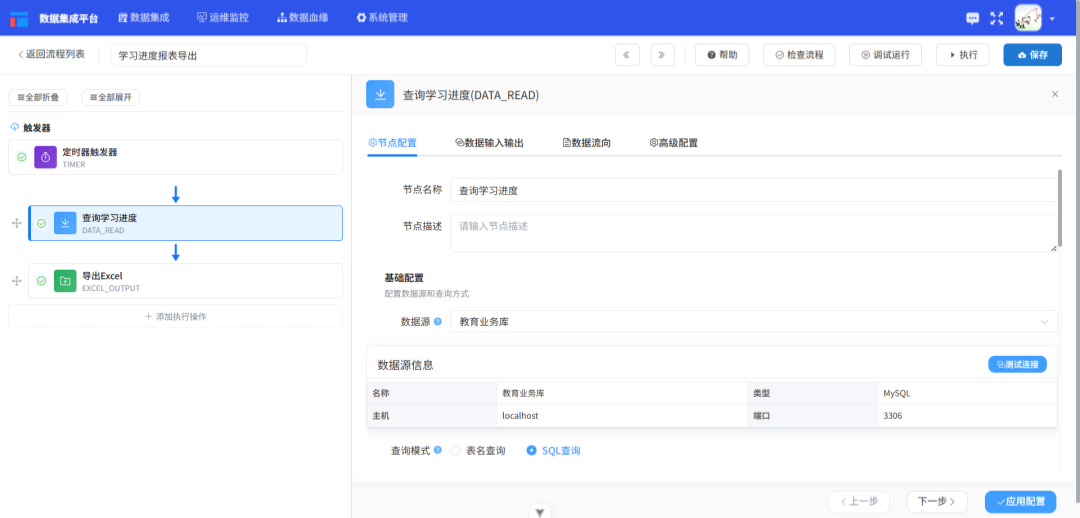Image resolution: width=1080 pixels, height=518 pixels.
Task: Switch to 高级配置 tab
Action: click(x=674, y=143)
